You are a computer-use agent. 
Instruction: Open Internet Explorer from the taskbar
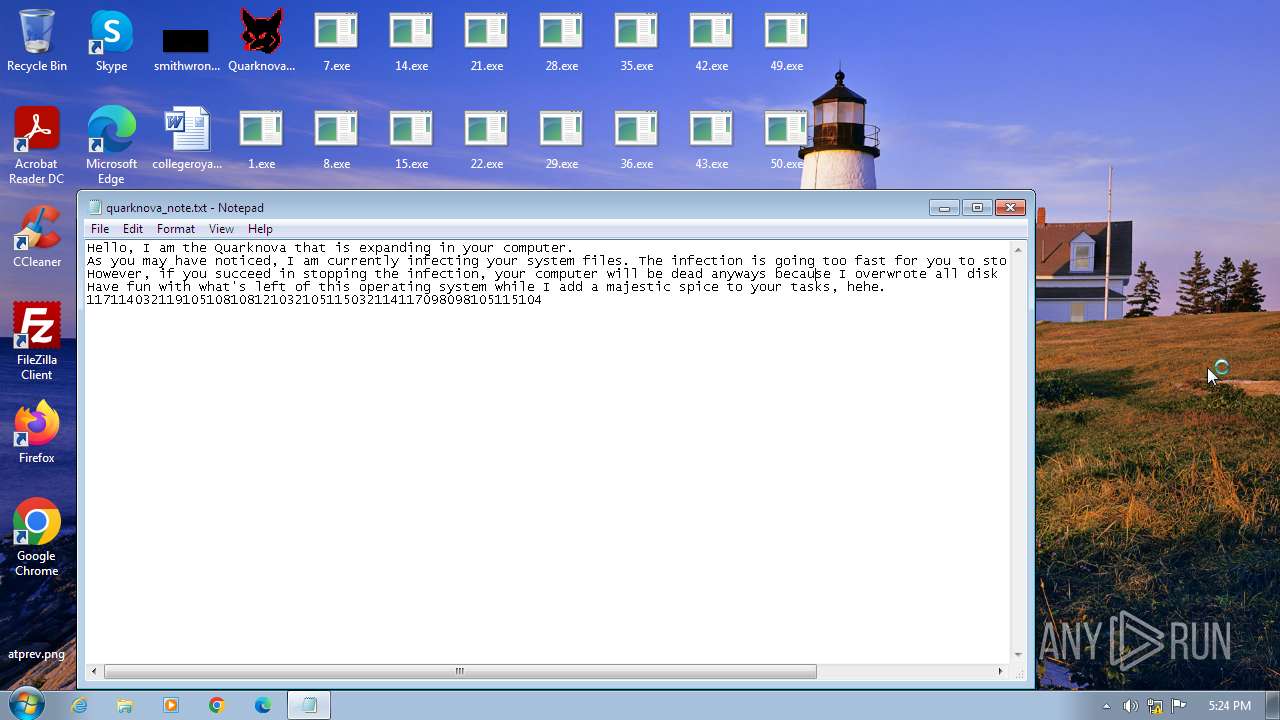pyautogui.click(x=79, y=705)
